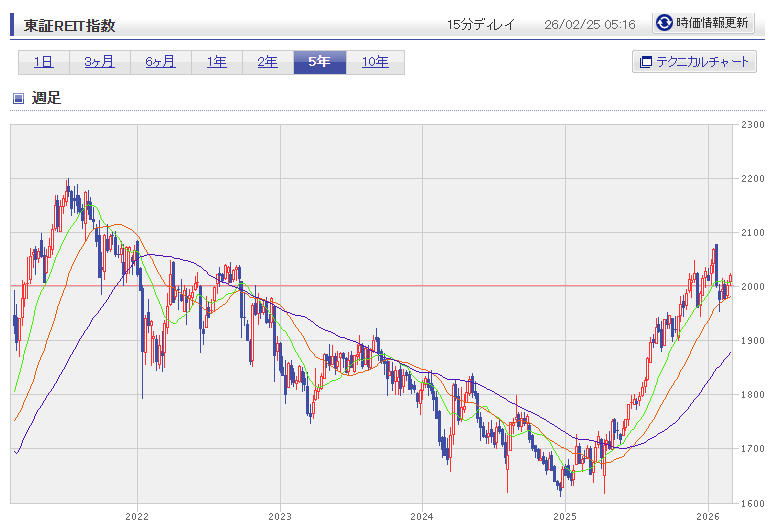Click the 26/02/25 05:16 timestamp
769x526 pixels.
tap(590, 25)
